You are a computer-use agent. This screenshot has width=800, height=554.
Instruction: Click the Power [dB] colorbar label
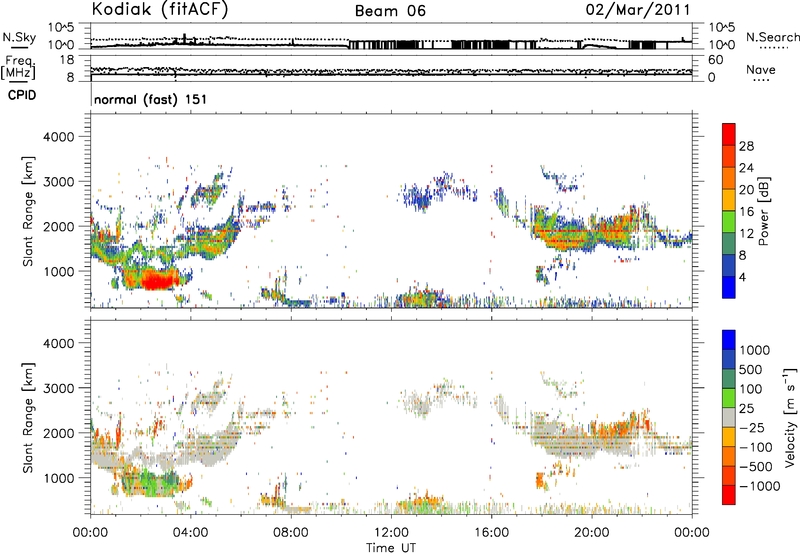click(x=763, y=211)
